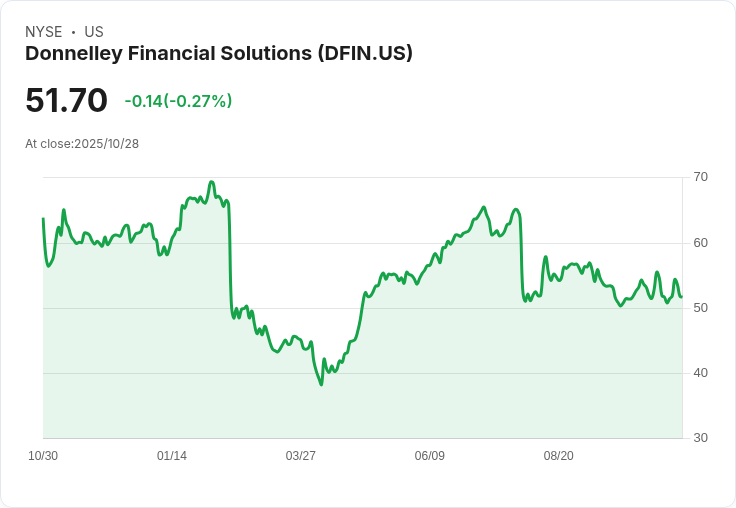Screen dimensions: 736x508
Task: Click the 01/14 date axis label
Action: tap(172, 455)
